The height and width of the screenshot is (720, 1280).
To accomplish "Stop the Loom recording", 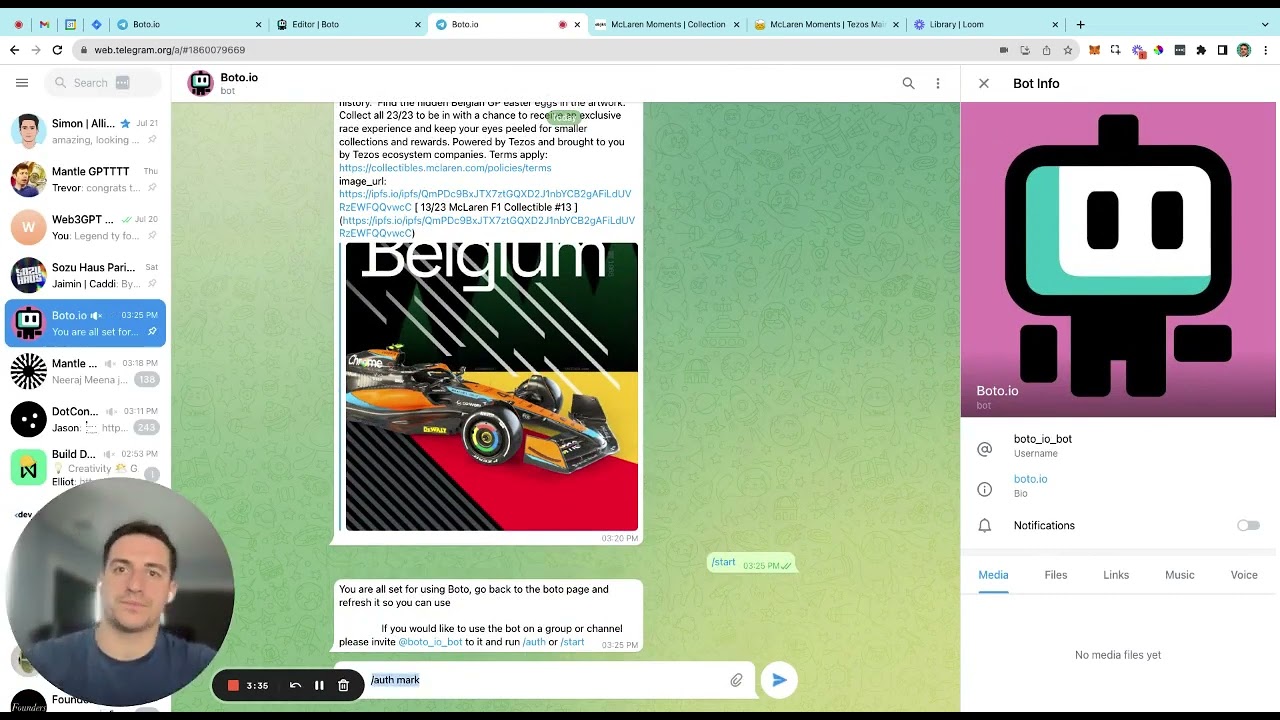I will click(x=233, y=685).
